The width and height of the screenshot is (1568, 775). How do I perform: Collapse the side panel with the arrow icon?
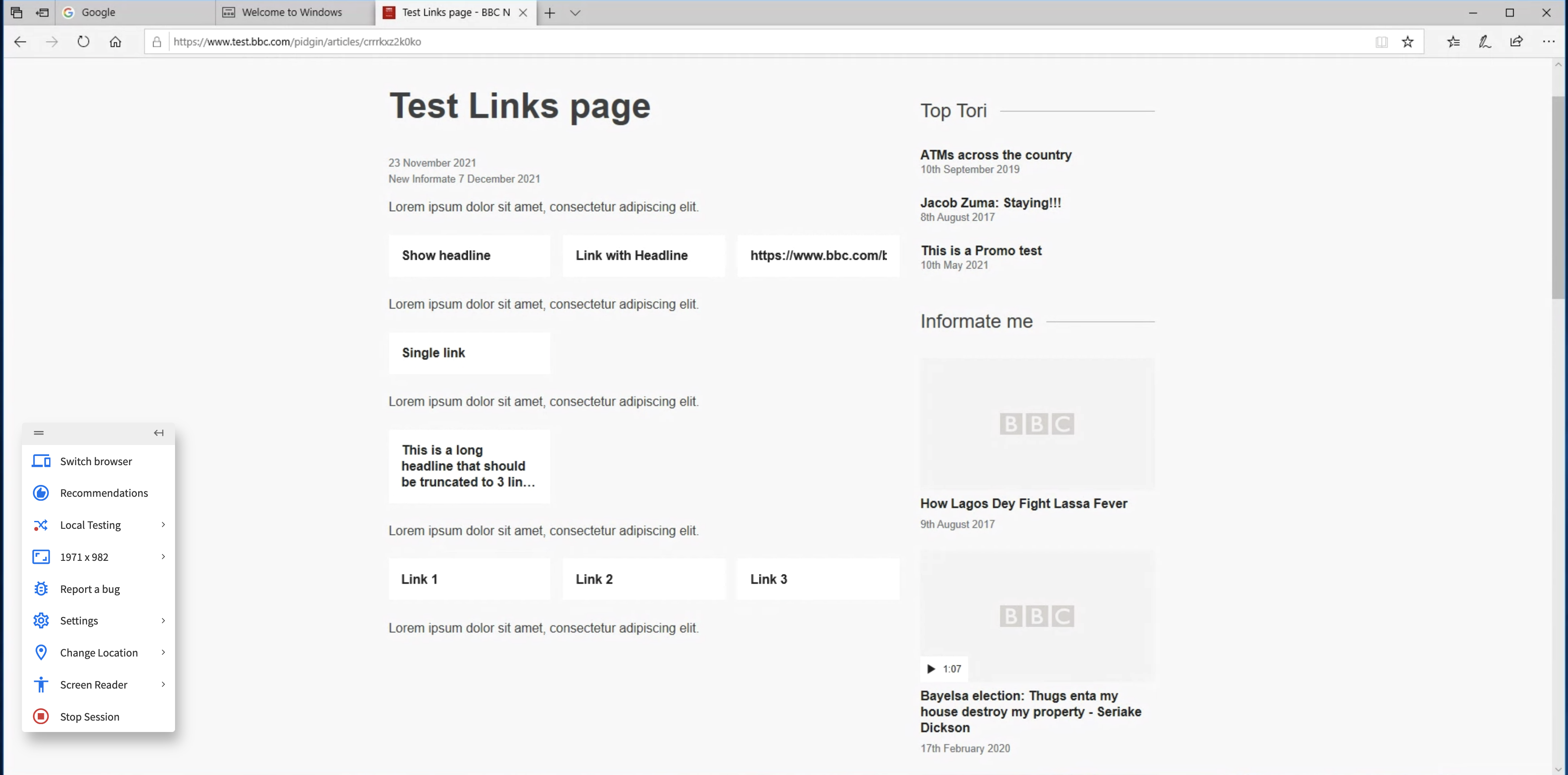158,433
